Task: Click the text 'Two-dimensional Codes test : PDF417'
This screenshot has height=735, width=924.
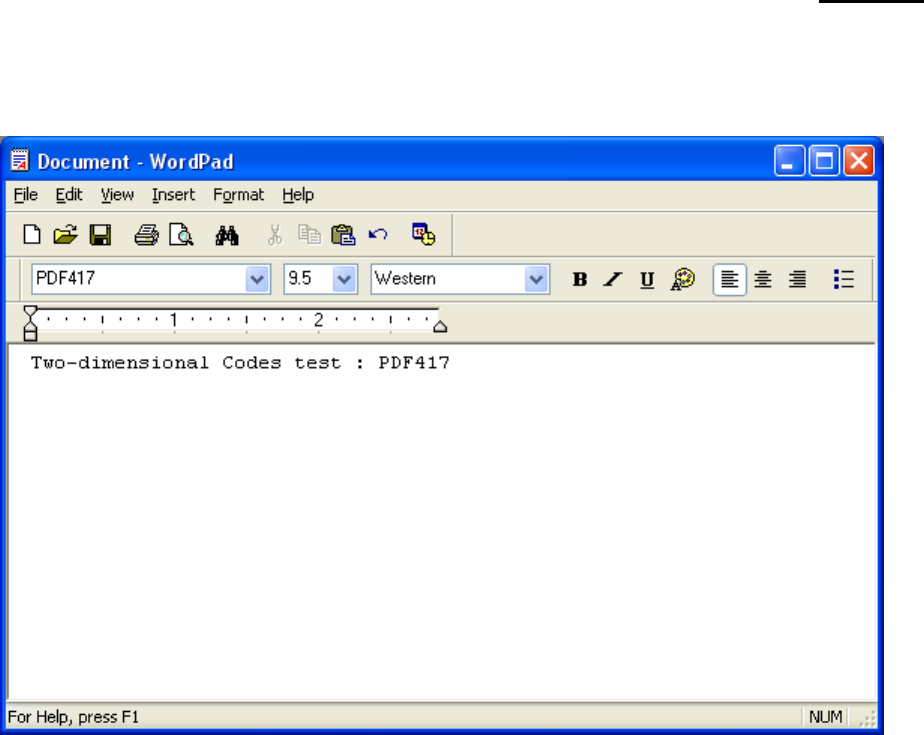Action: point(240,362)
